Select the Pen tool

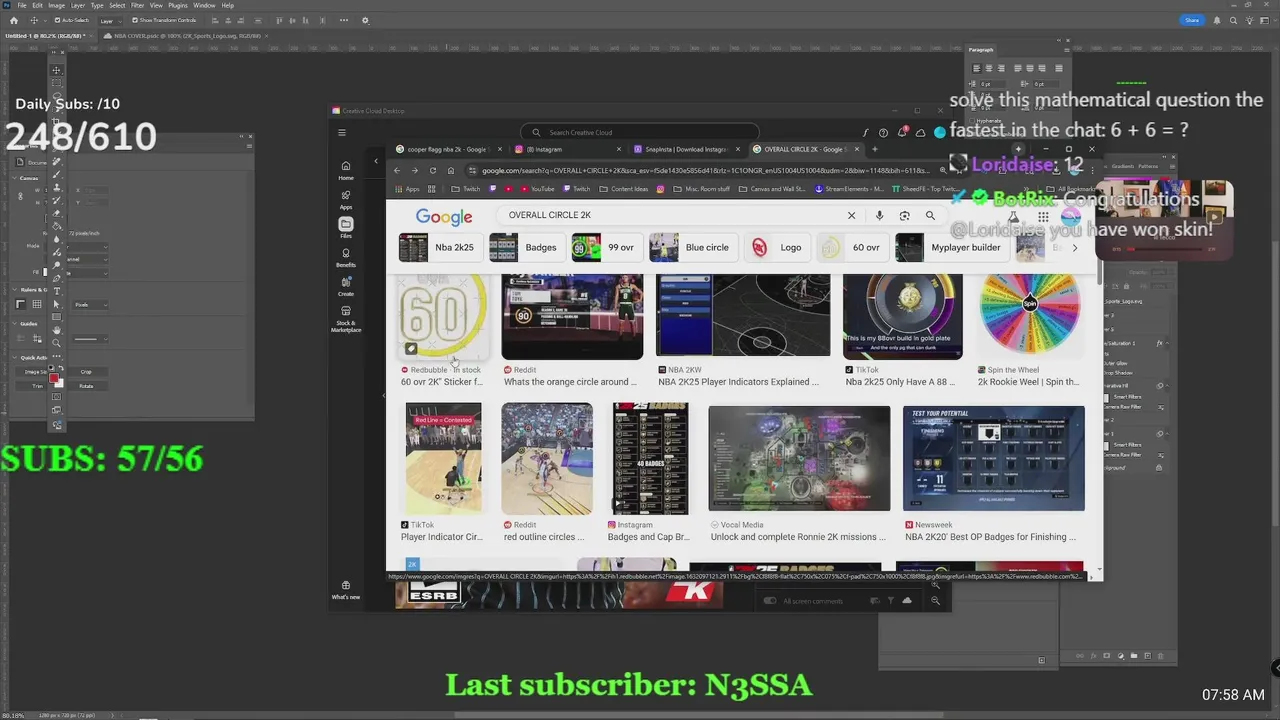click(x=56, y=278)
